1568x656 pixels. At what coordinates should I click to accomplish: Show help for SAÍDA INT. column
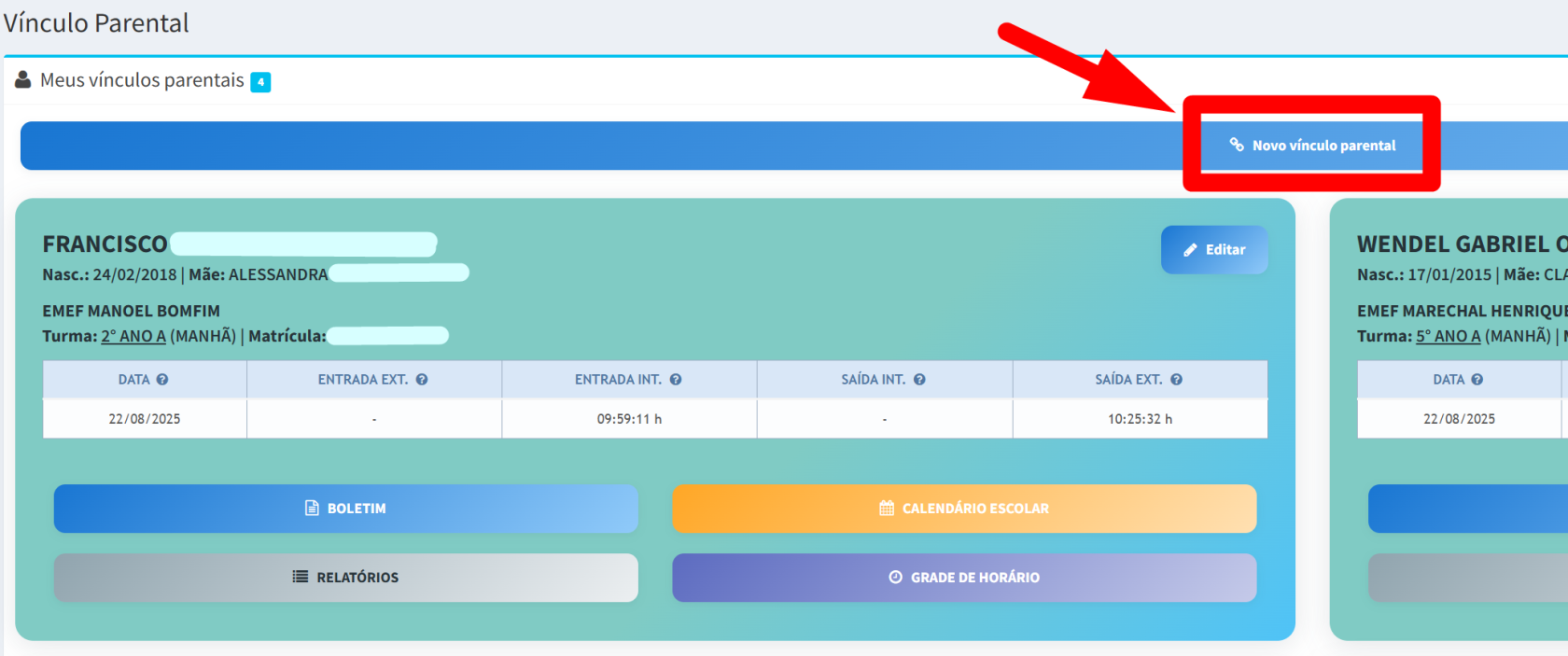coord(919,380)
